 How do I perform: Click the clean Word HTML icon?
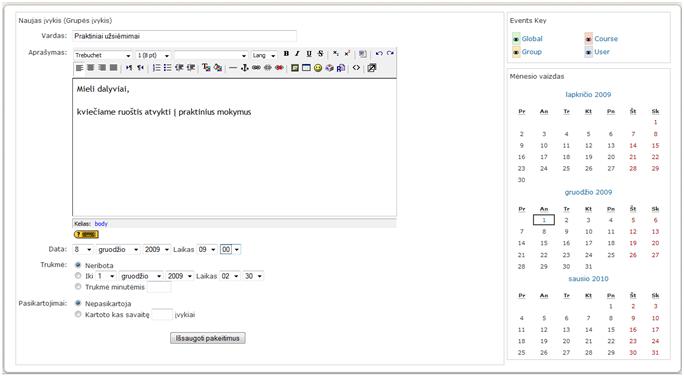[x=363, y=54]
